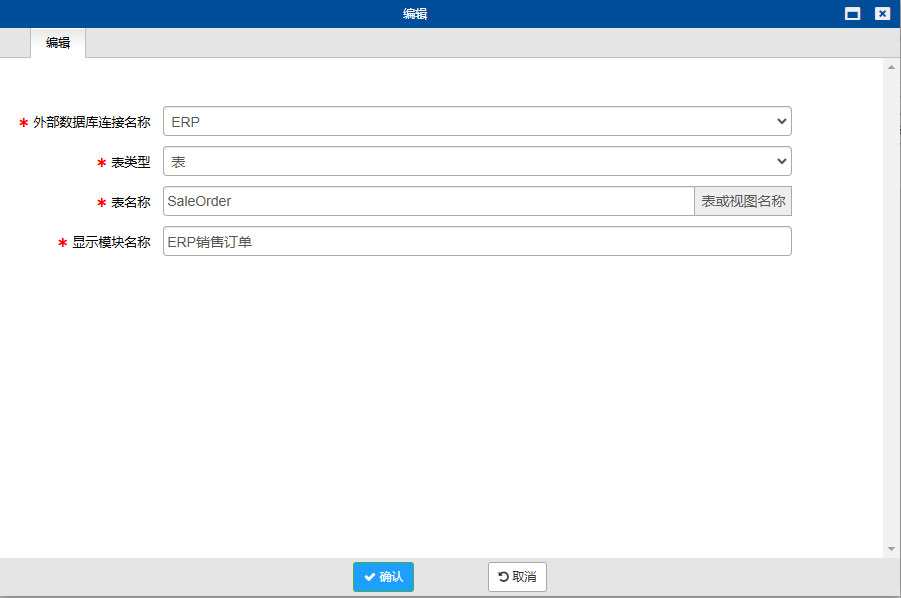The height and width of the screenshot is (598, 901).
Task: Click the X icon in the title bar
Action: coord(881,13)
